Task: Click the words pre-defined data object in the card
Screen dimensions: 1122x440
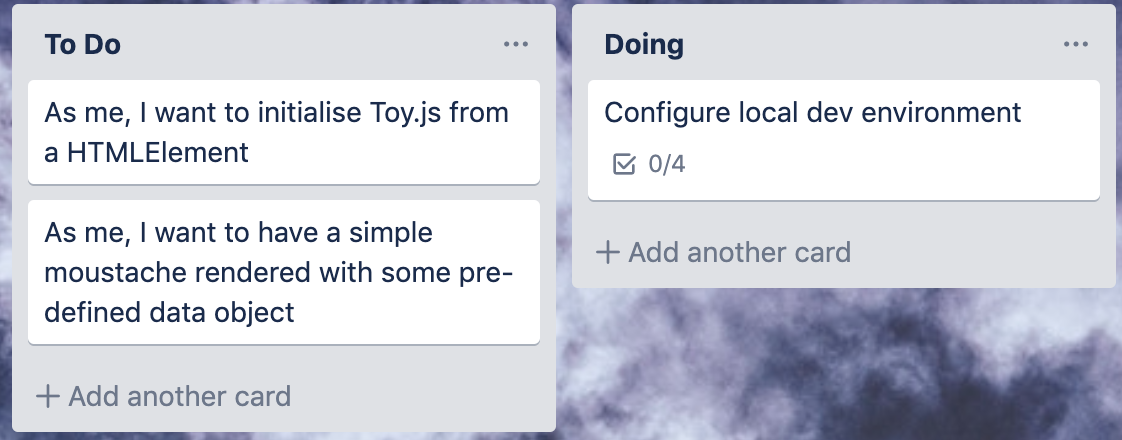Action: pos(278,293)
